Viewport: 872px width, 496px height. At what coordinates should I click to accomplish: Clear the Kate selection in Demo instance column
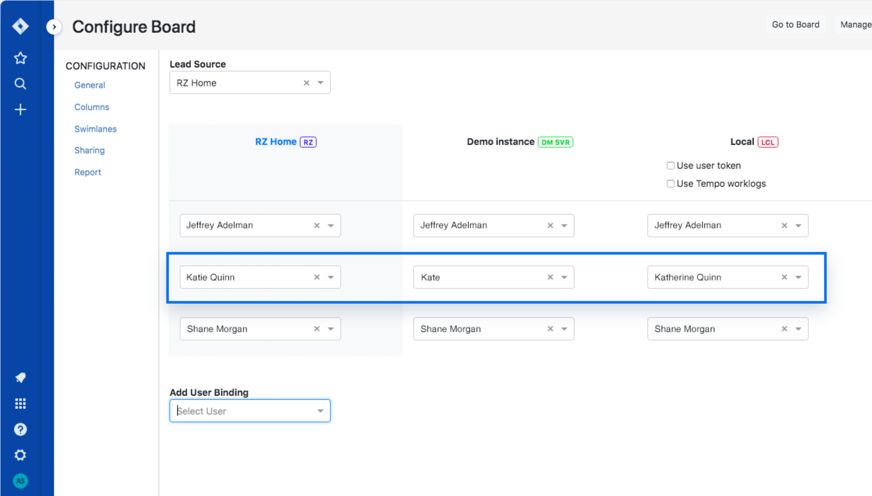(x=550, y=277)
